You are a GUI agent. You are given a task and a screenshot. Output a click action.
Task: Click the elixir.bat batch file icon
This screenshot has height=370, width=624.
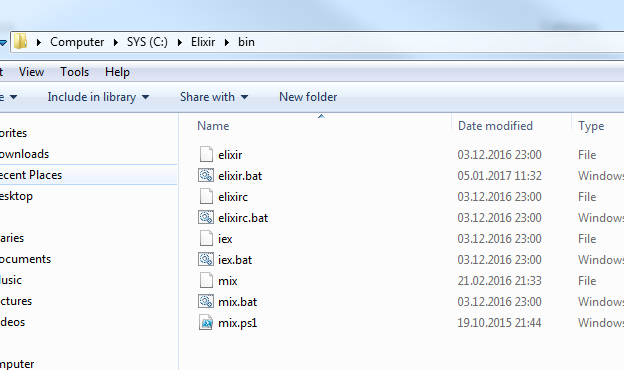(x=206, y=175)
